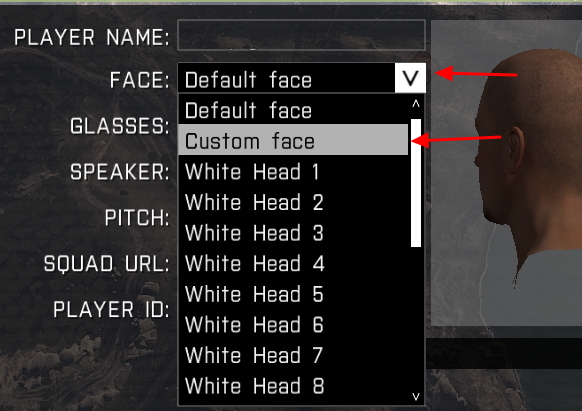This screenshot has height=411, width=582.
Task: Click the Glasses label
Action: point(120,126)
